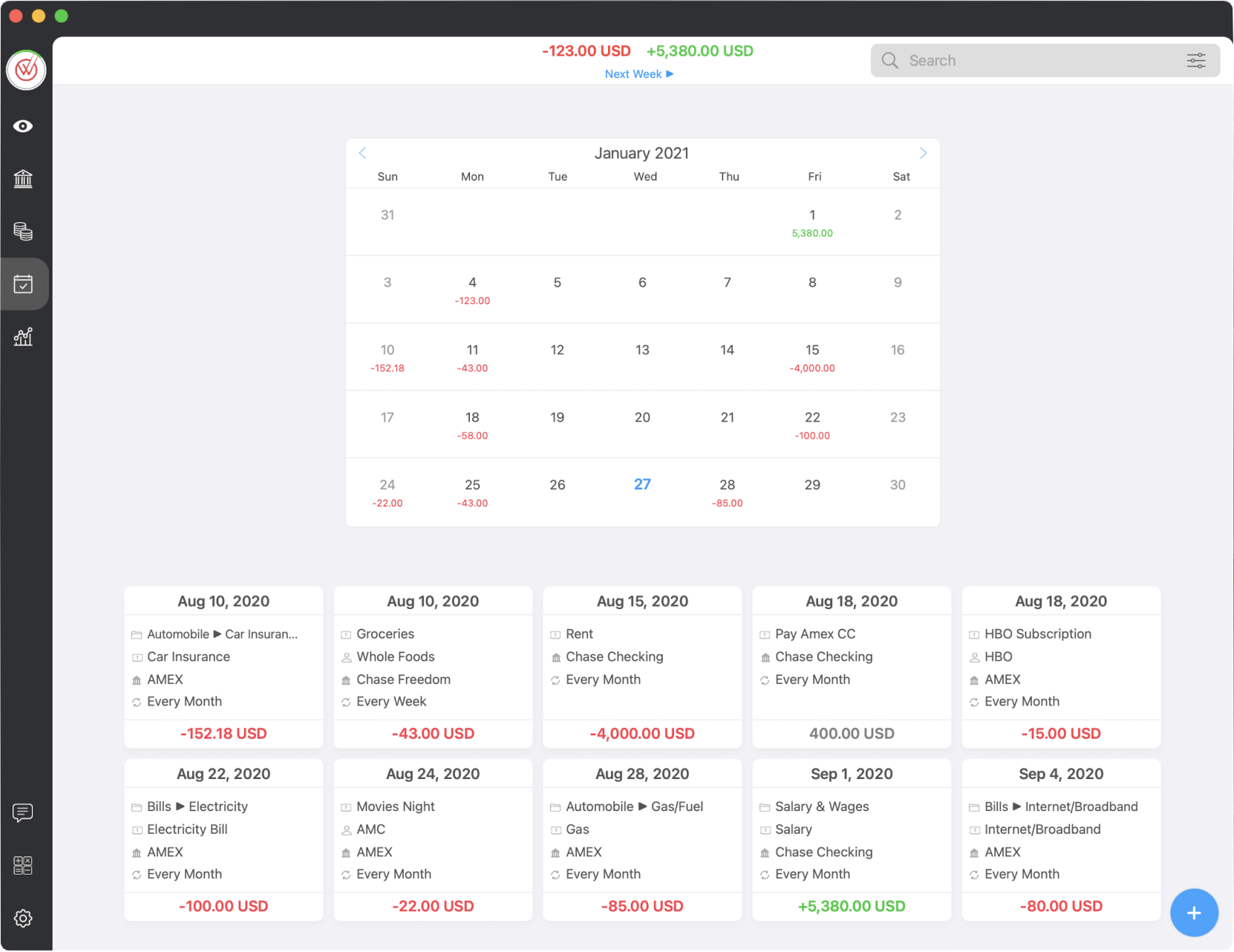
Task: Open the Salary & Wages scheduled card
Action: click(x=851, y=839)
